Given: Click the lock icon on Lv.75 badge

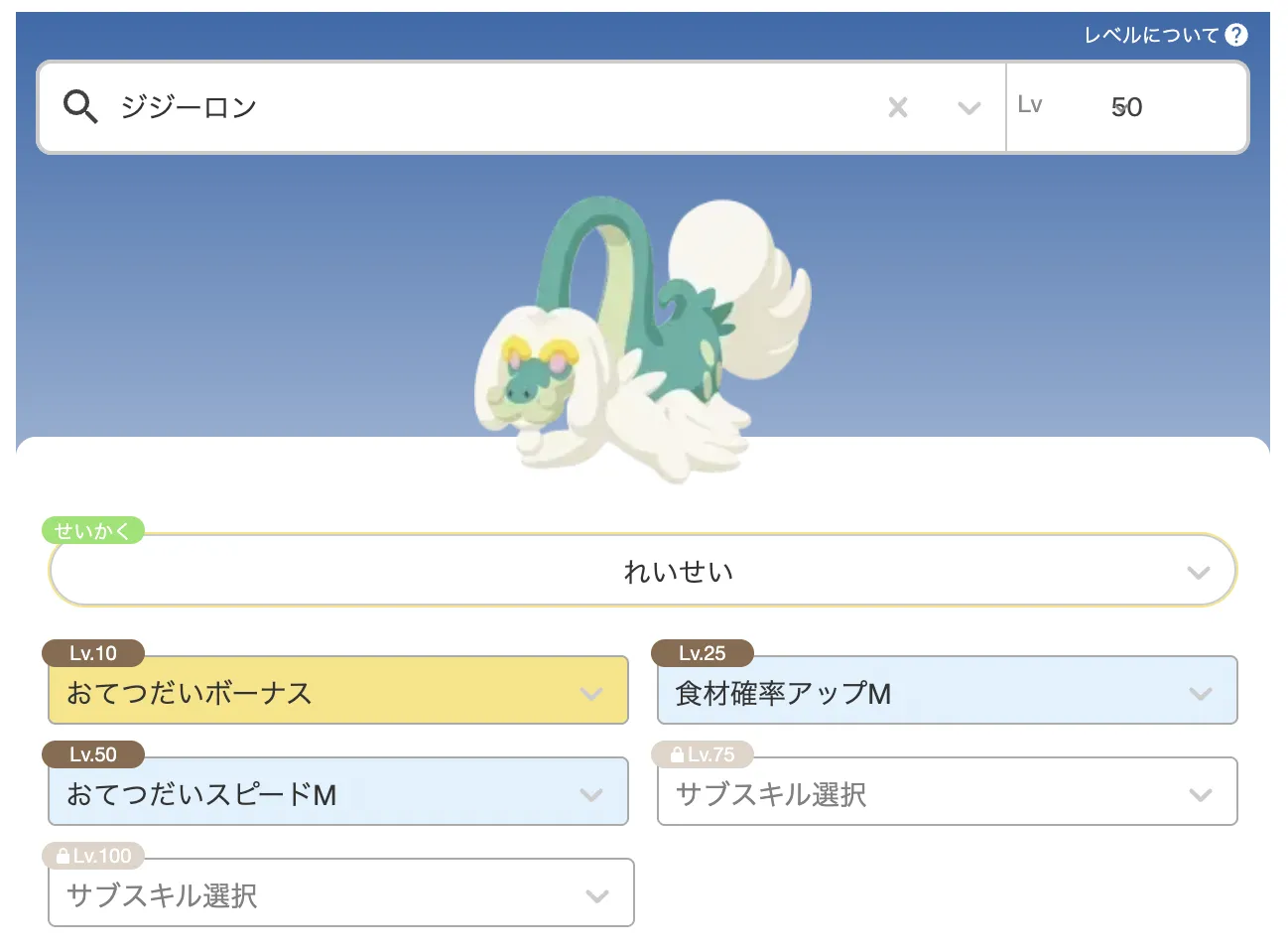Looking at the screenshot, I should 677,754.
